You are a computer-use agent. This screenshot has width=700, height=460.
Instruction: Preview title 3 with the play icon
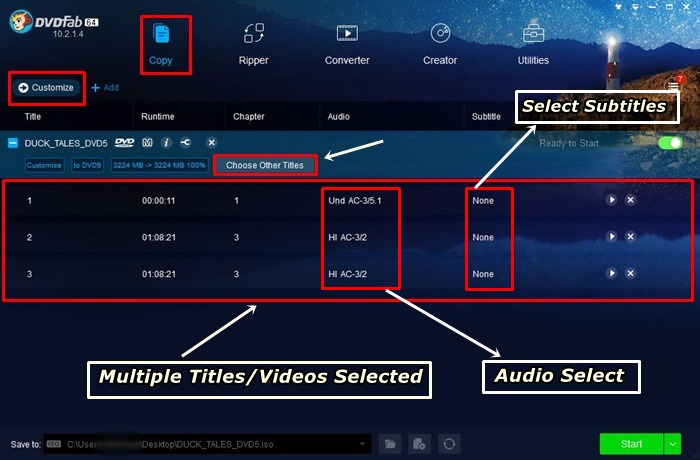(x=611, y=273)
